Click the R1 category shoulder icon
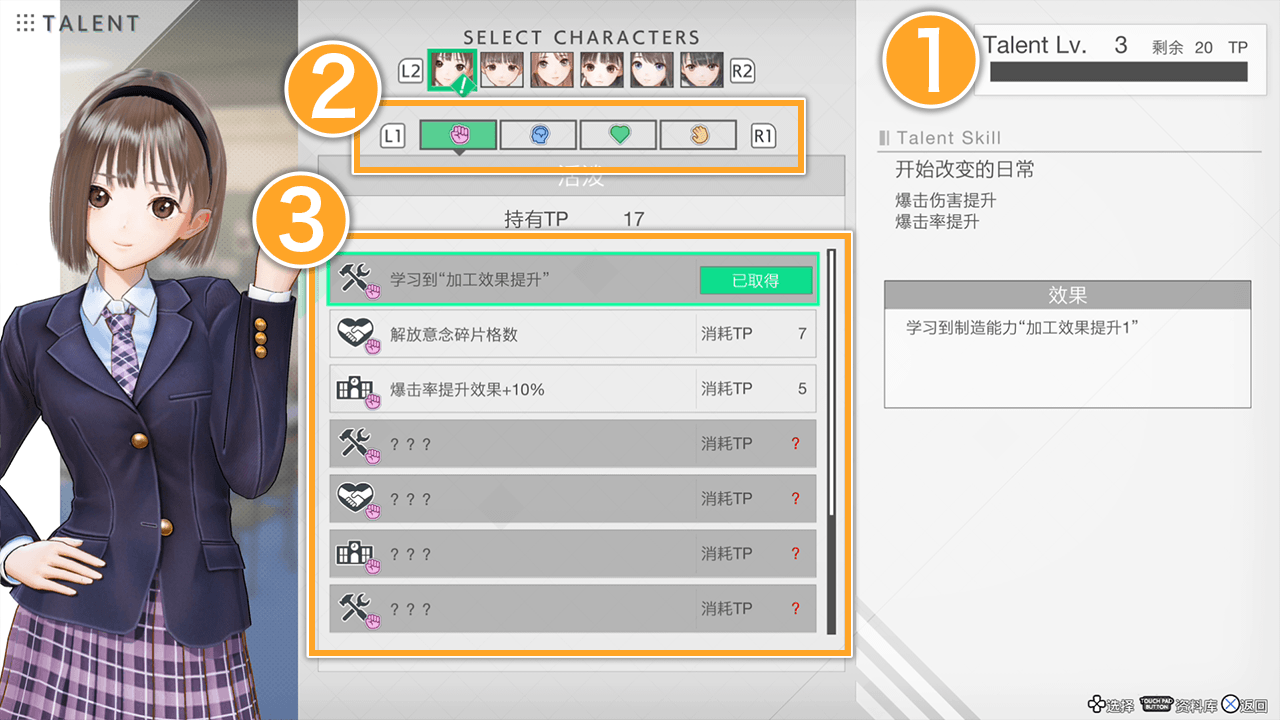The image size is (1280, 720). click(764, 135)
